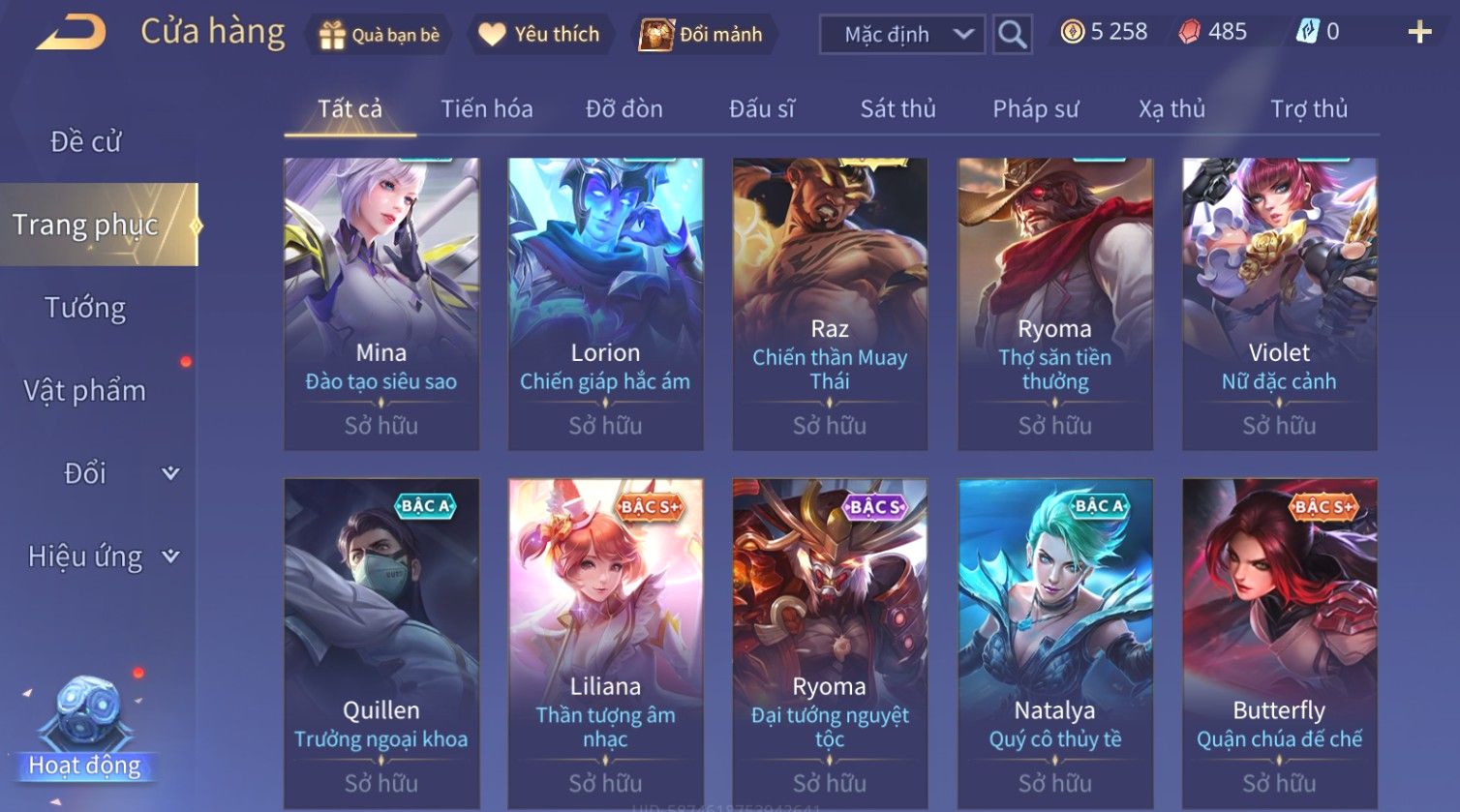Open Yêu thích favorites heart
The height and width of the screenshot is (812, 1460).
pos(492,35)
